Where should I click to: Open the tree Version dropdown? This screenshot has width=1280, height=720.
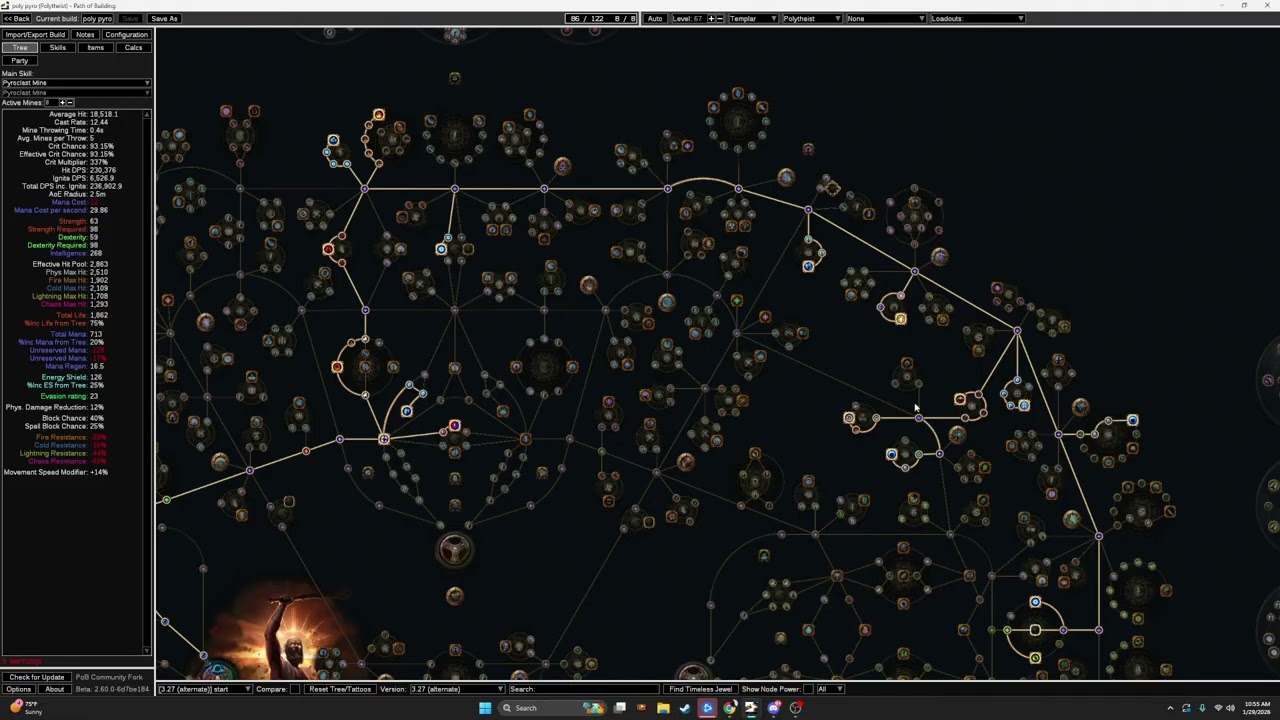click(456, 689)
